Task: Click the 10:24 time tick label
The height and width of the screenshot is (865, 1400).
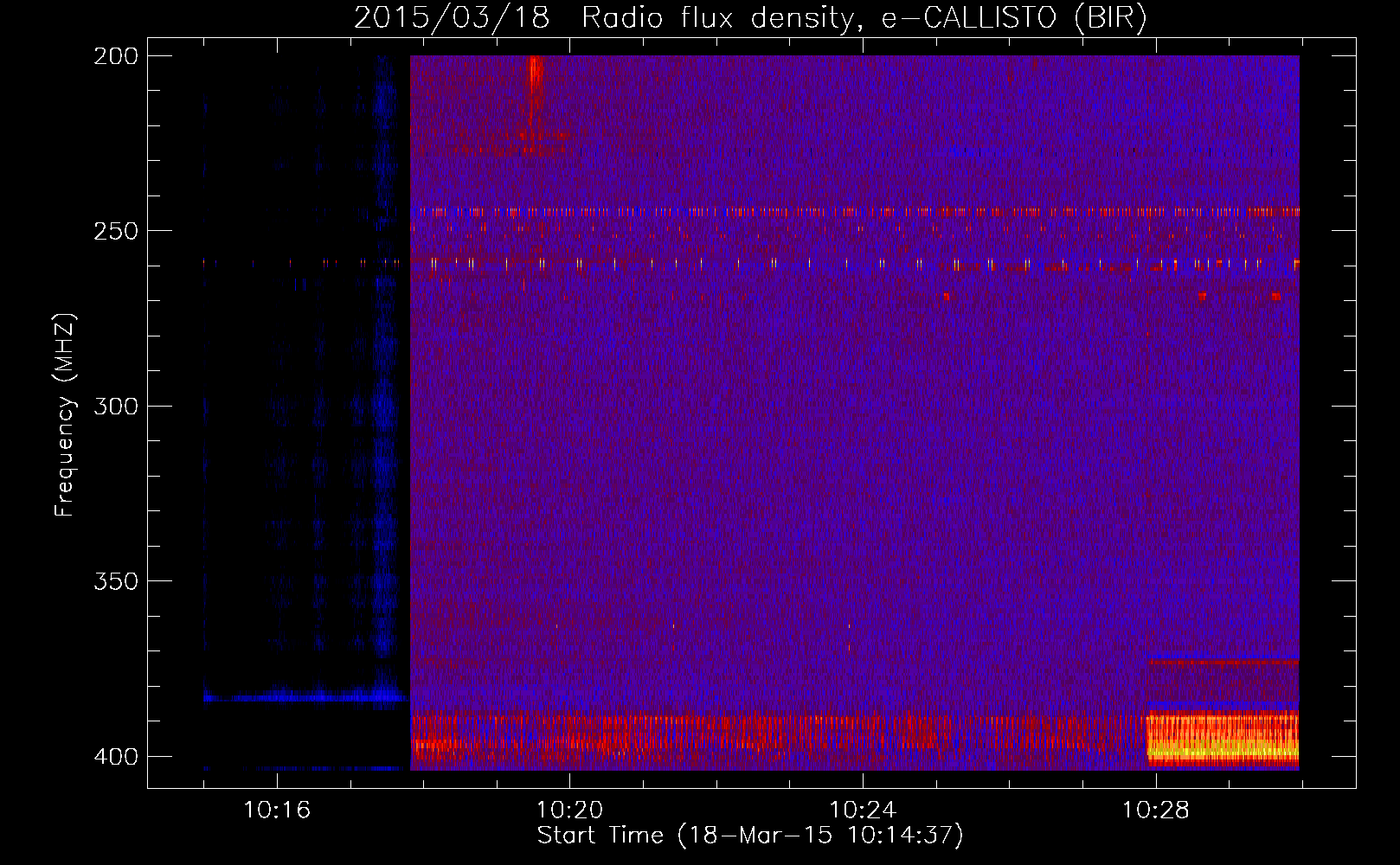Action: point(863,810)
